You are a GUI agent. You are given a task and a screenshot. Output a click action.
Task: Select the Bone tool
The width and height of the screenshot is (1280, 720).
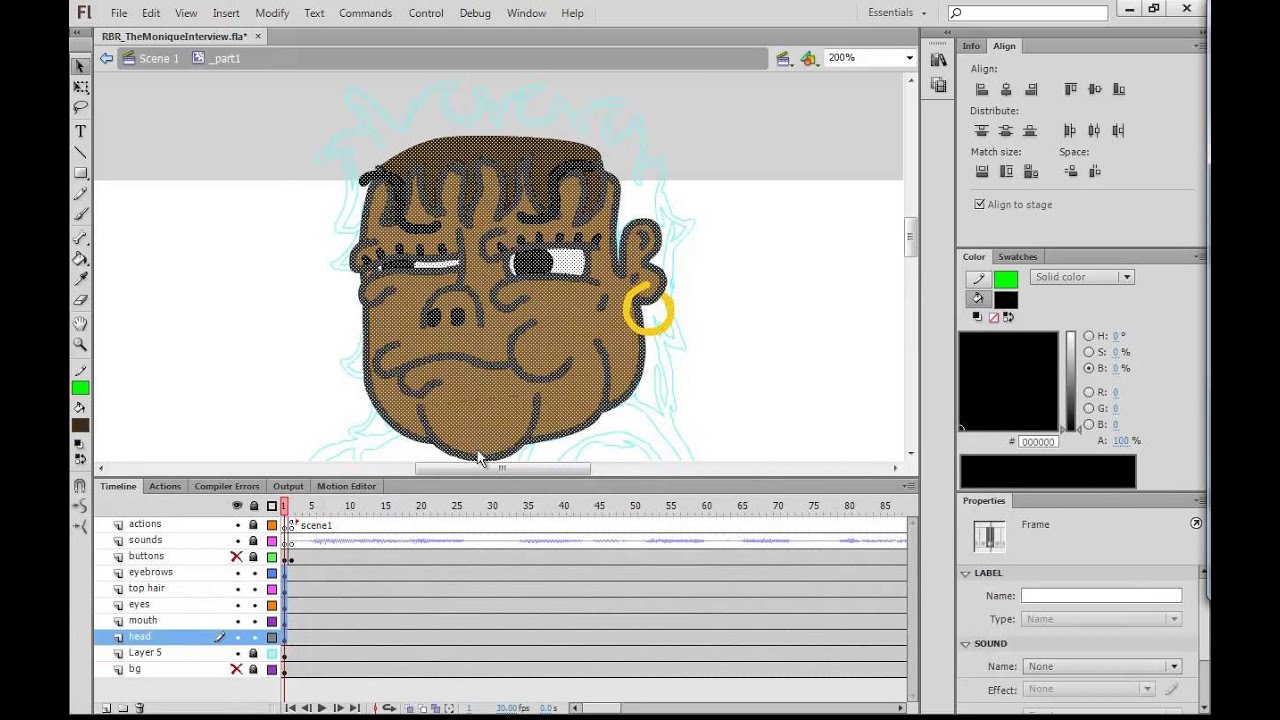pos(80,238)
